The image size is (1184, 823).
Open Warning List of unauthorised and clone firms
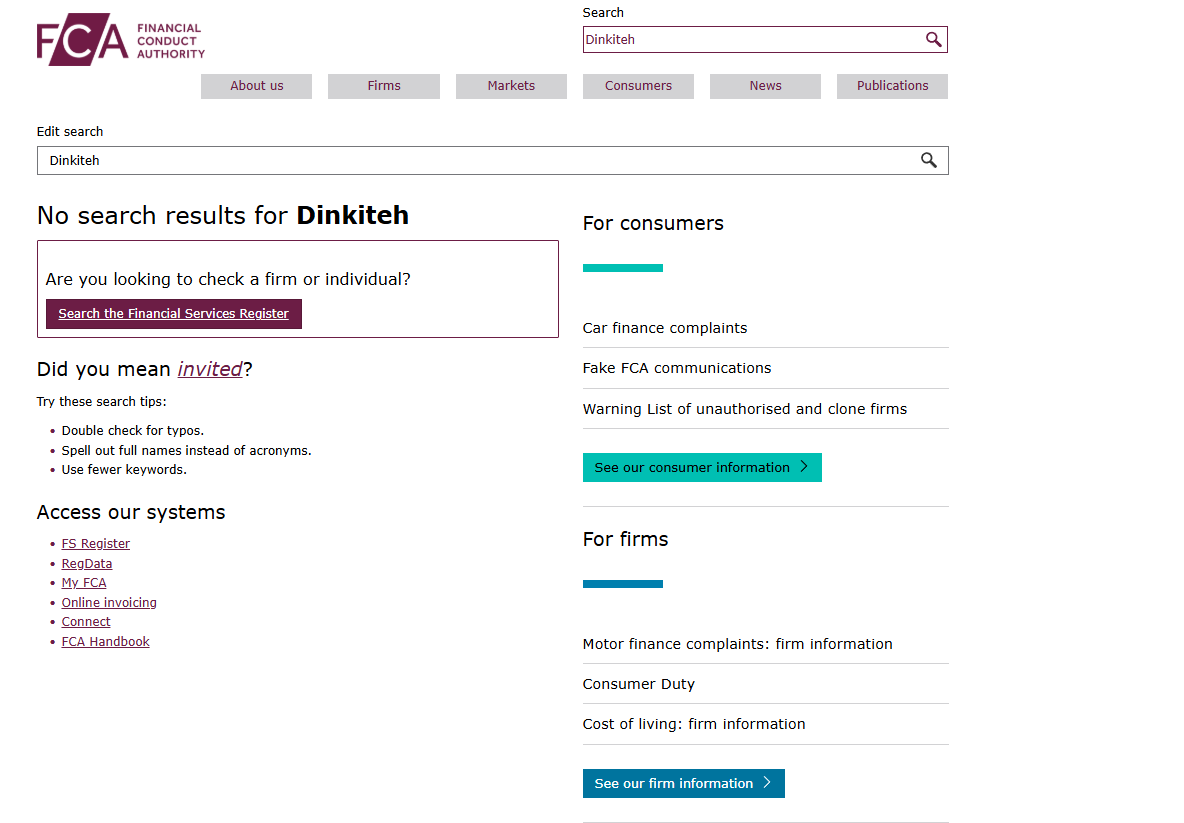tap(745, 408)
